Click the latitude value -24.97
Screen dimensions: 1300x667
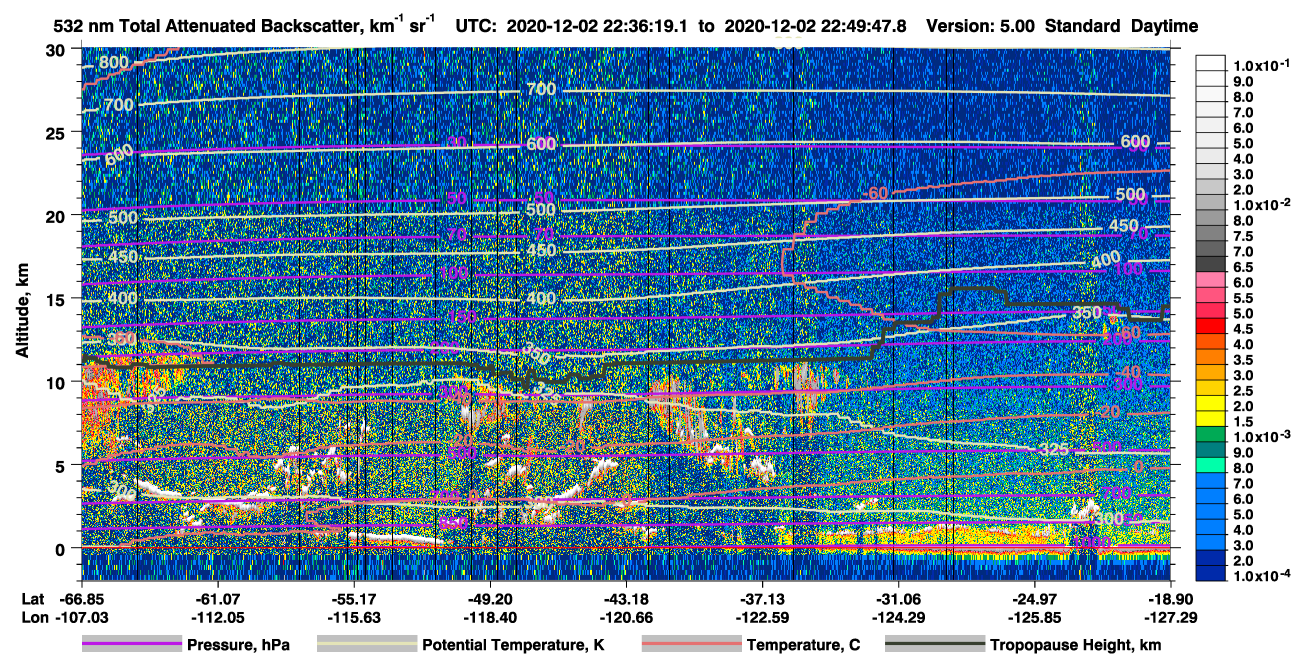click(1035, 599)
